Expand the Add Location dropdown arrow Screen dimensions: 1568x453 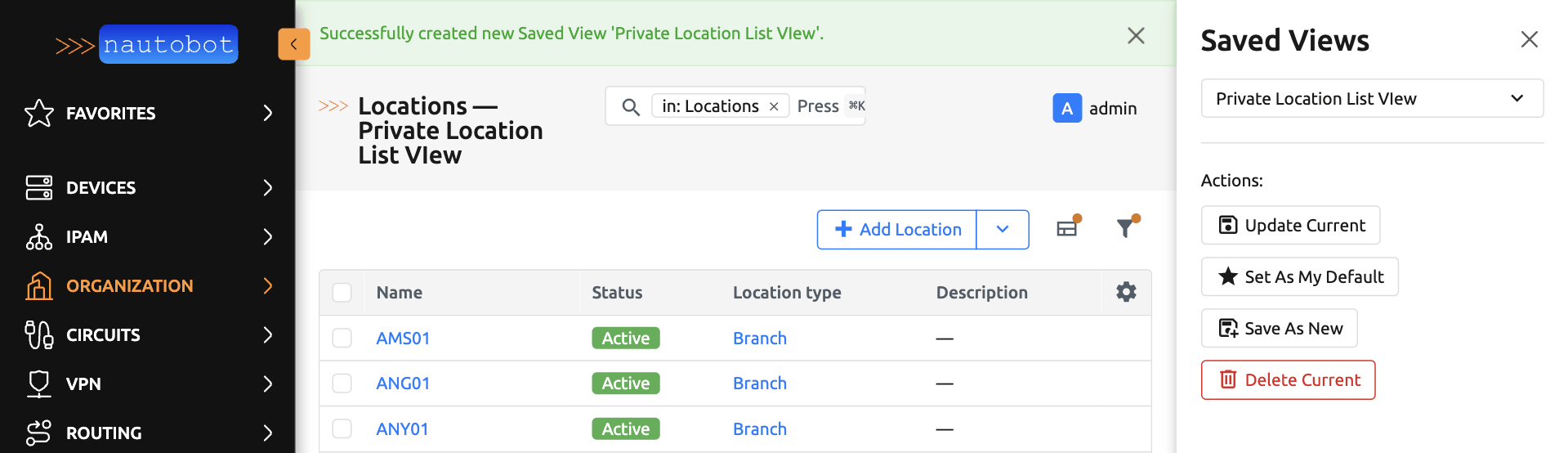pyautogui.click(x=1003, y=230)
